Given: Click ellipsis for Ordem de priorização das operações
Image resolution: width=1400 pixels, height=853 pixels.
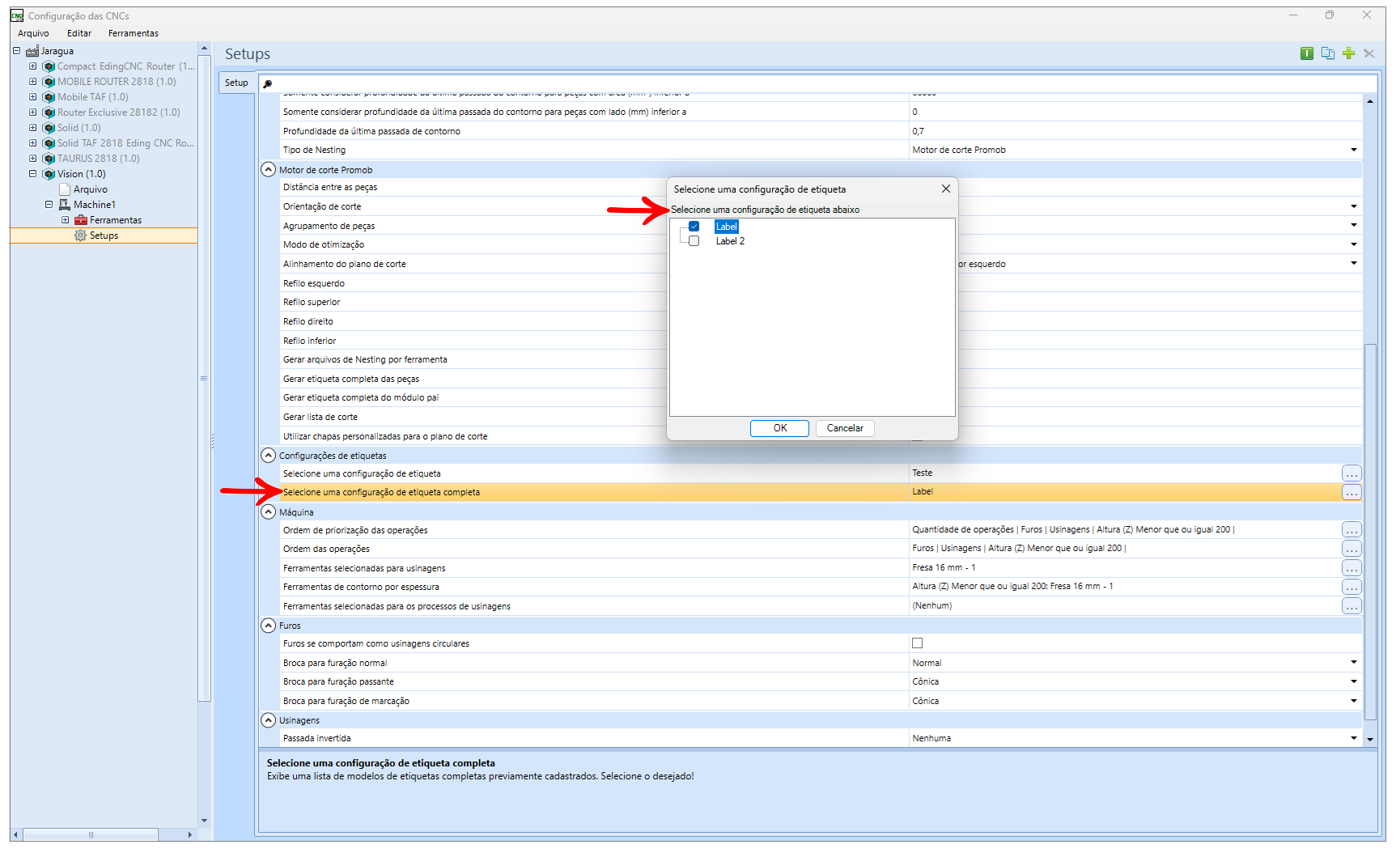Looking at the screenshot, I should click(1351, 530).
